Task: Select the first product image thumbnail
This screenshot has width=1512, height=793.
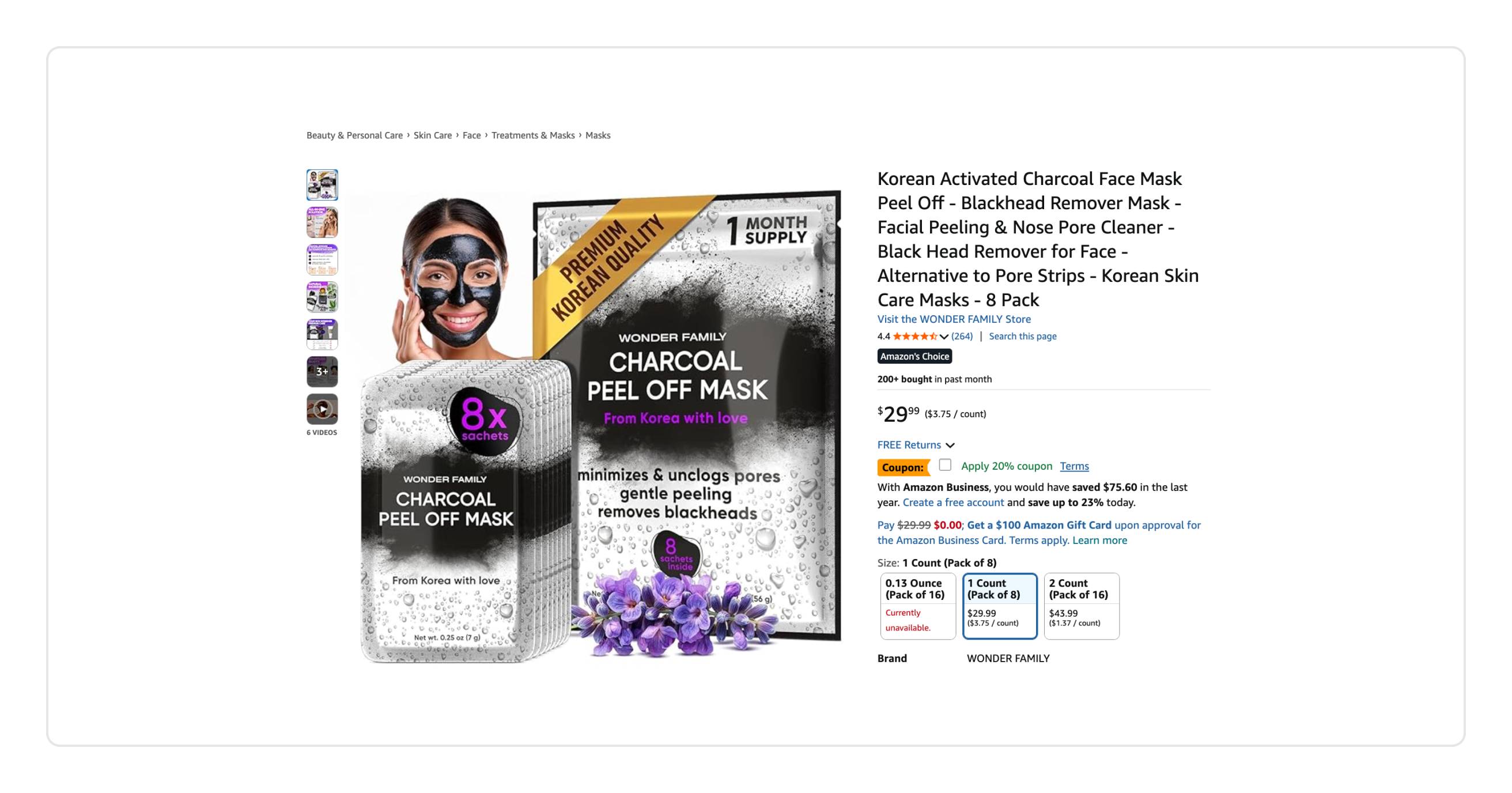Action: (322, 185)
